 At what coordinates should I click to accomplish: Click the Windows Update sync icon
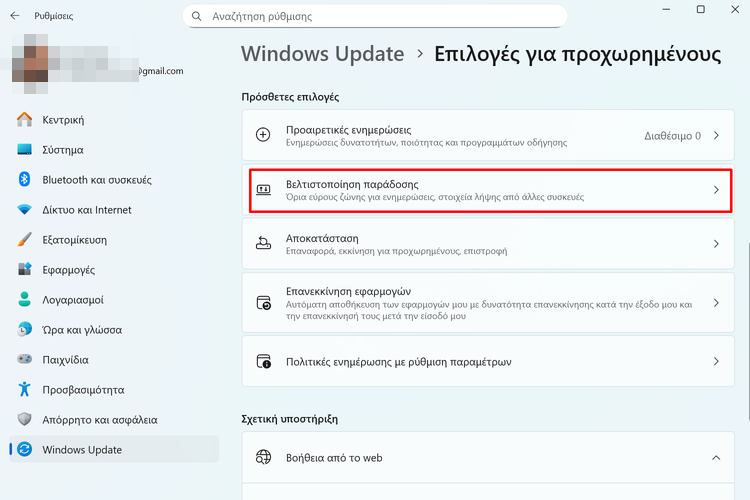click(x=25, y=450)
